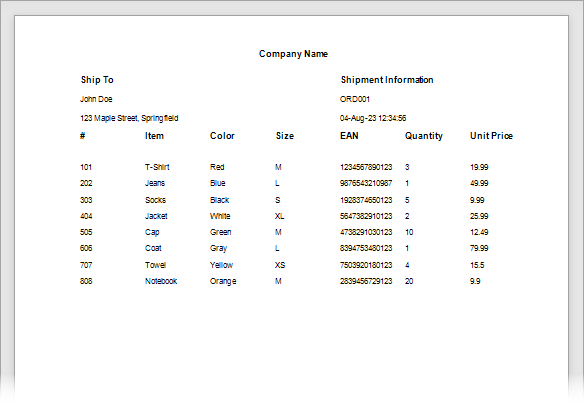This screenshot has width=584, height=404.
Task: Select row number 707
Action: tap(86, 265)
